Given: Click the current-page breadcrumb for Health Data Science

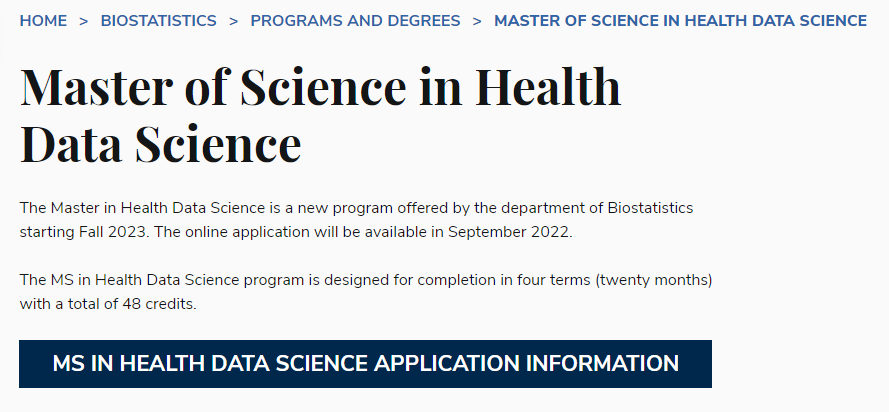Looking at the screenshot, I should point(680,20).
